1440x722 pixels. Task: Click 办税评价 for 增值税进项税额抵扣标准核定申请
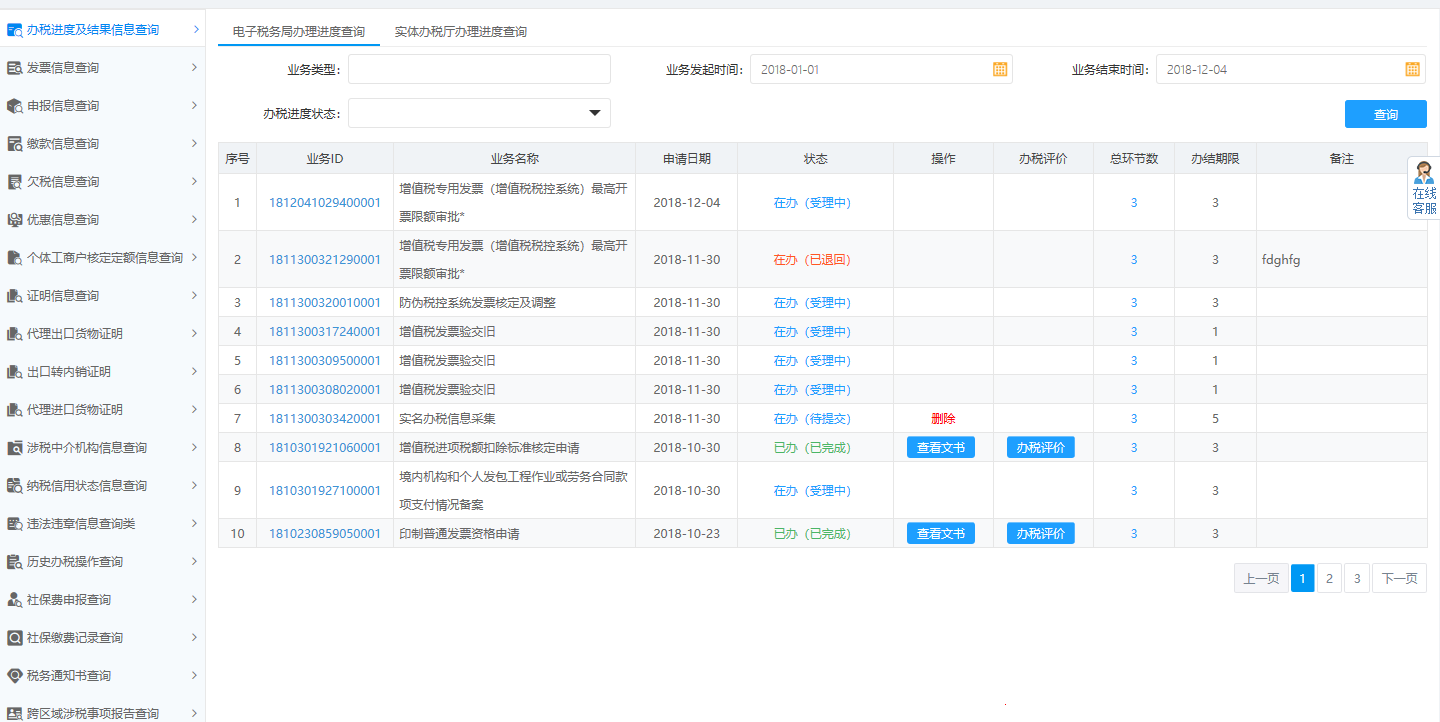click(1040, 447)
